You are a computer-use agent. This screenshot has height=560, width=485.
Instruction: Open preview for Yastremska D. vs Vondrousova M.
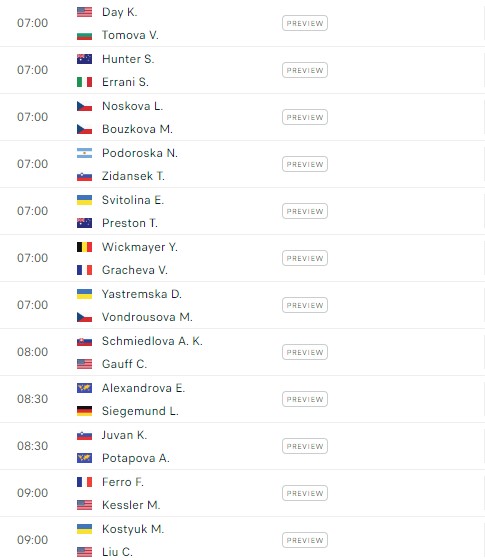point(305,305)
